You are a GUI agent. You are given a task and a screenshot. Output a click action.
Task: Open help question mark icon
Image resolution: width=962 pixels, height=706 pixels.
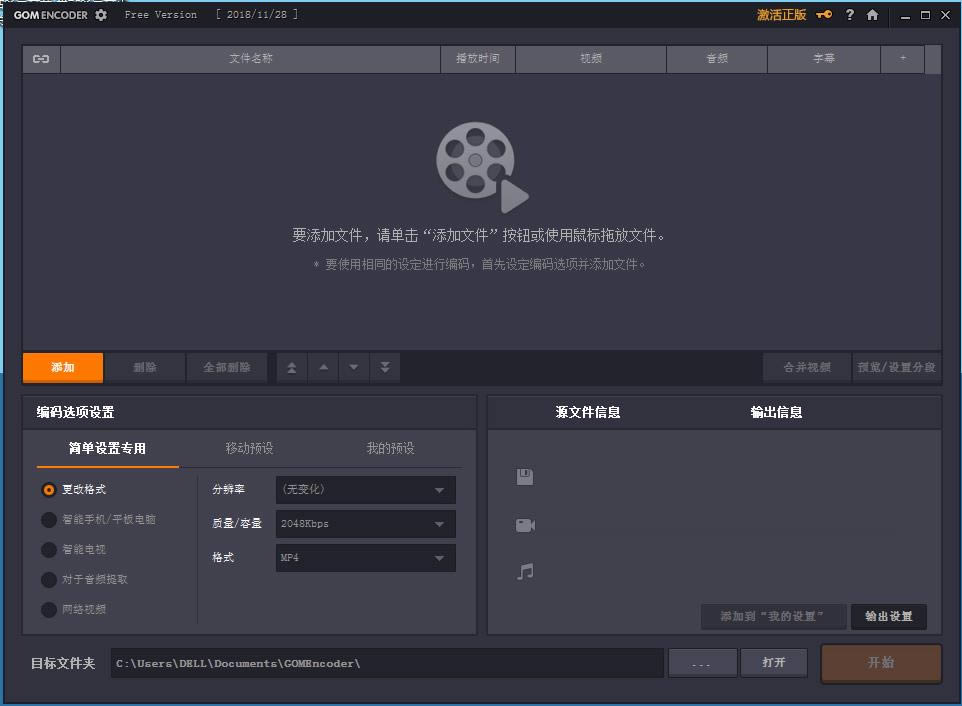pyautogui.click(x=850, y=15)
